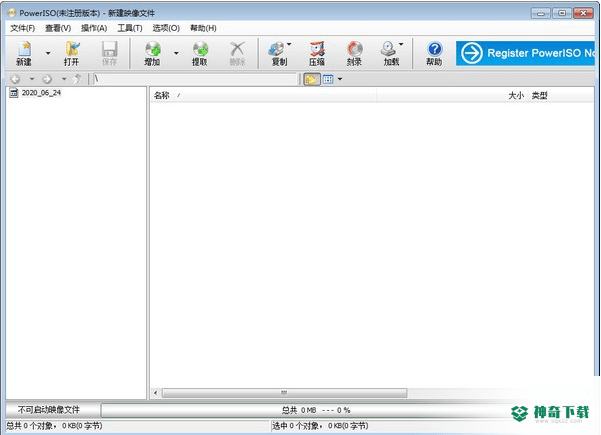Select the 2020_06_24 tree item
The height and width of the screenshot is (435, 601).
(x=41, y=93)
